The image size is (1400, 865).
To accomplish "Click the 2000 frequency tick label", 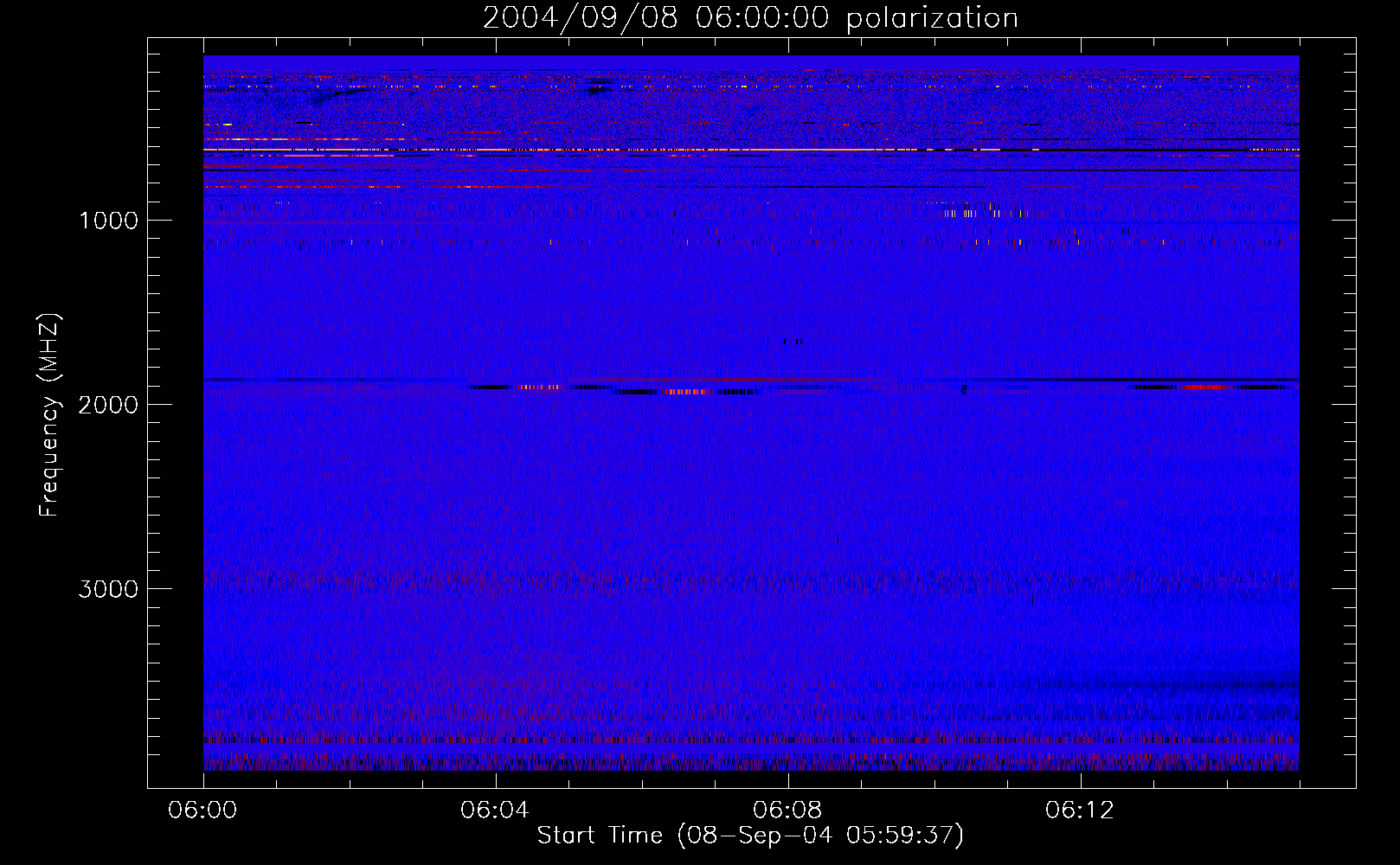I will click(108, 405).
